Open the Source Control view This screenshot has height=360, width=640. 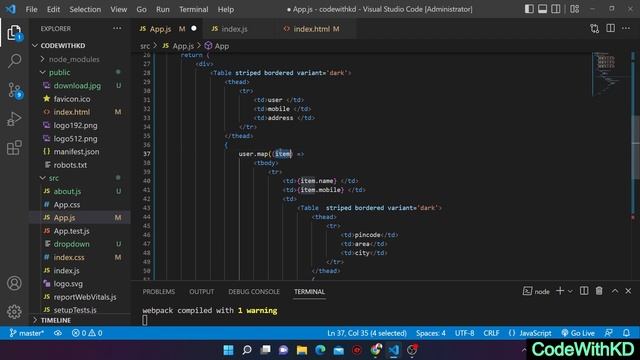click(15, 90)
